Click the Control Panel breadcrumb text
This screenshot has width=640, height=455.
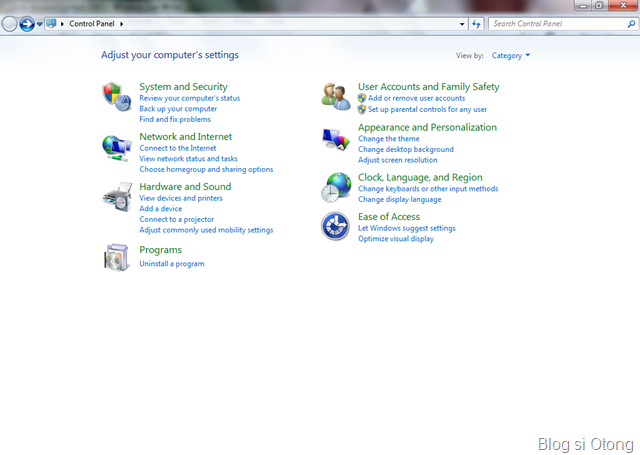click(92, 24)
